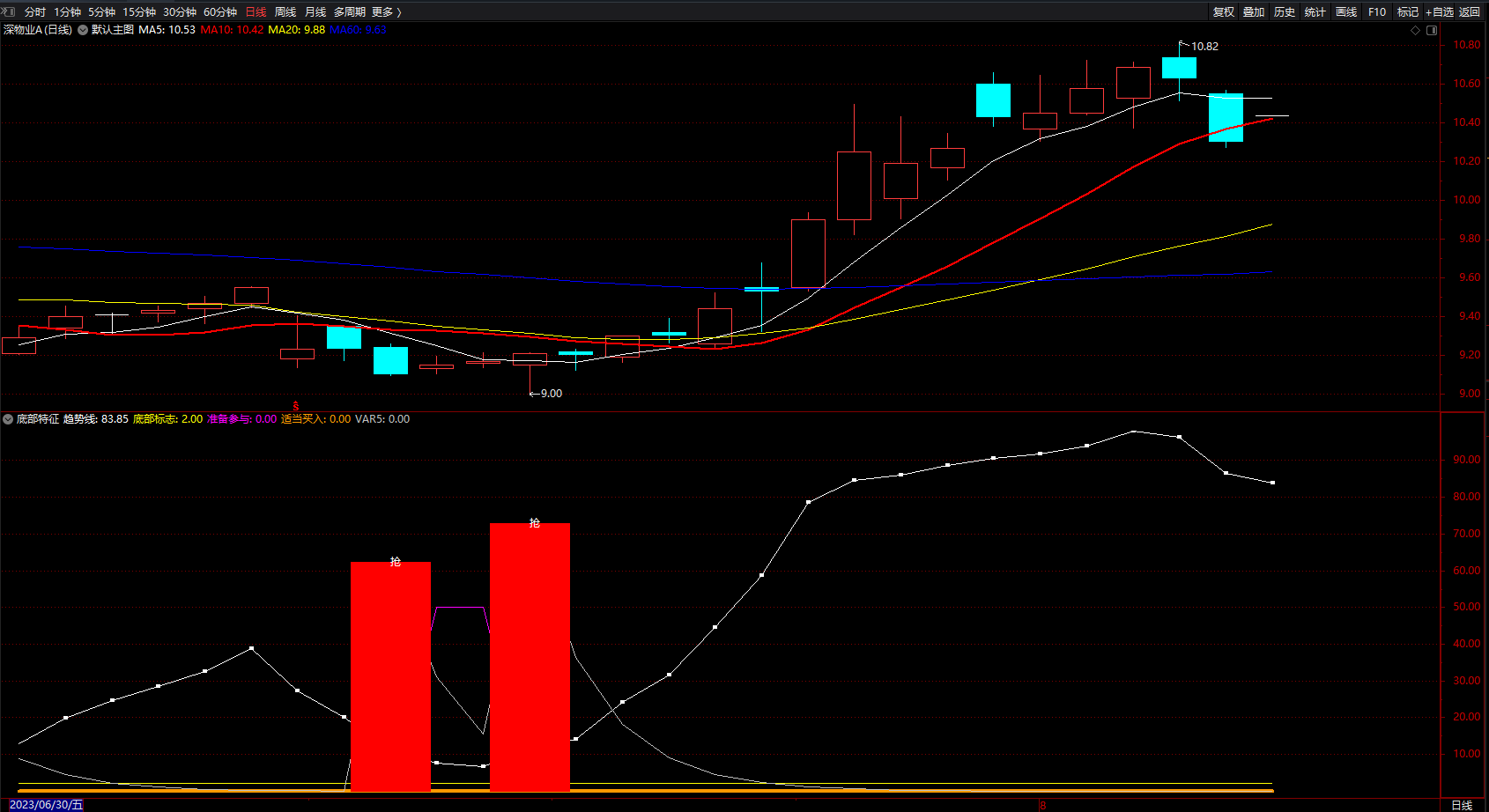1489x812 pixels.
Task: Click the 趋势线: 83.85 value
Action: click(x=96, y=419)
